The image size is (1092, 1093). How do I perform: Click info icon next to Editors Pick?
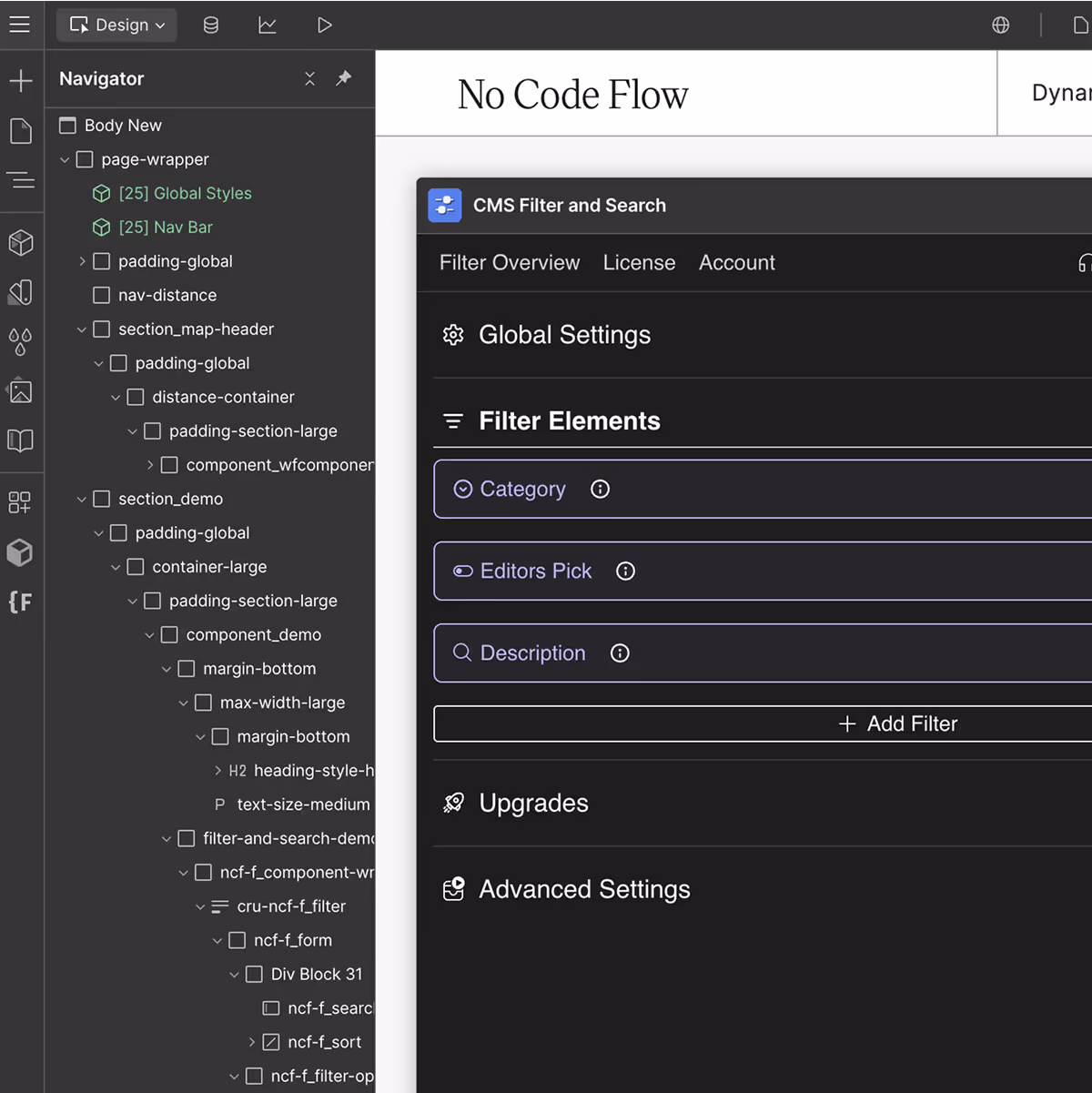click(x=625, y=572)
